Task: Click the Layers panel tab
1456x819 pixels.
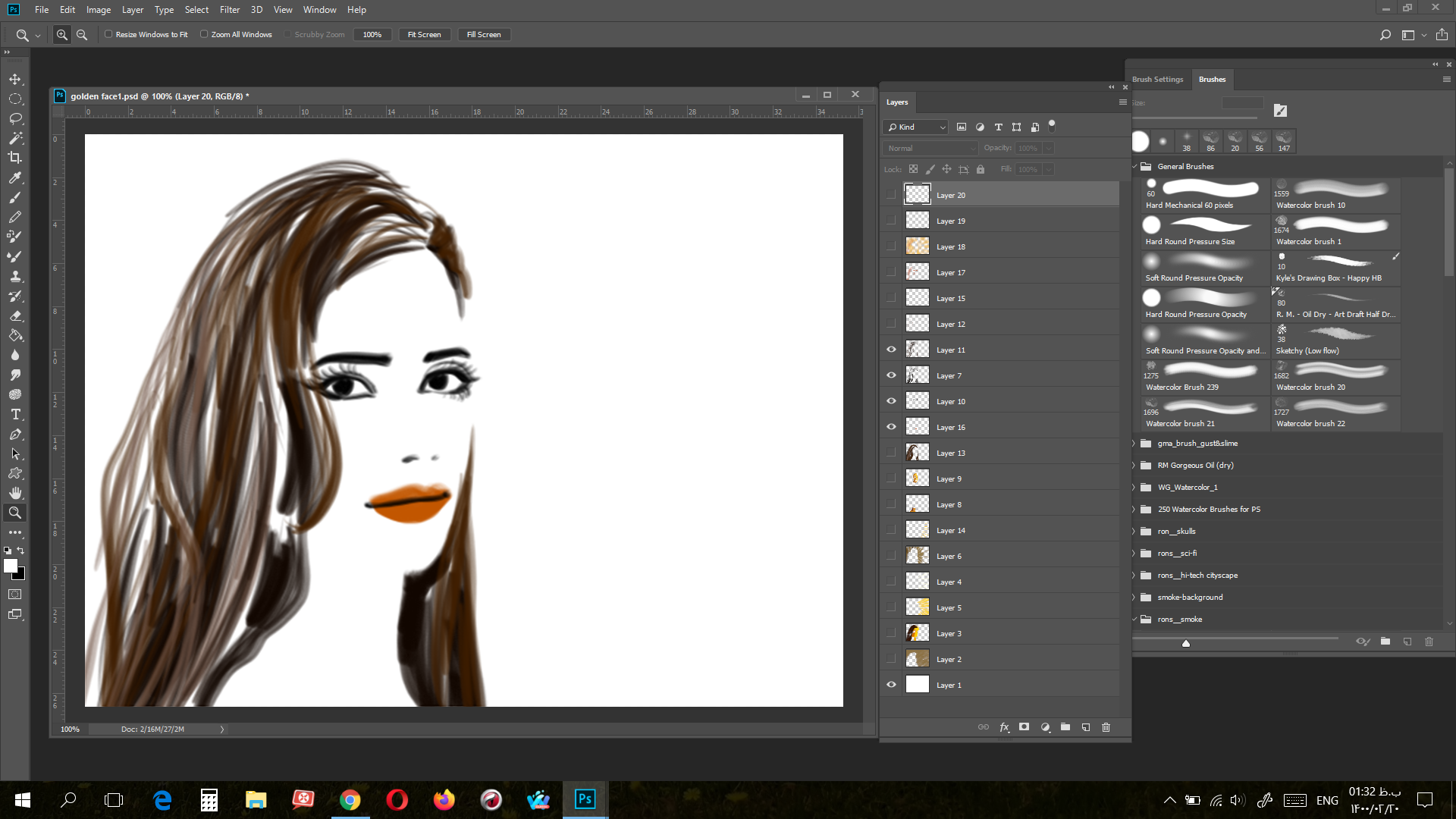Action: (x=897, y=102)
